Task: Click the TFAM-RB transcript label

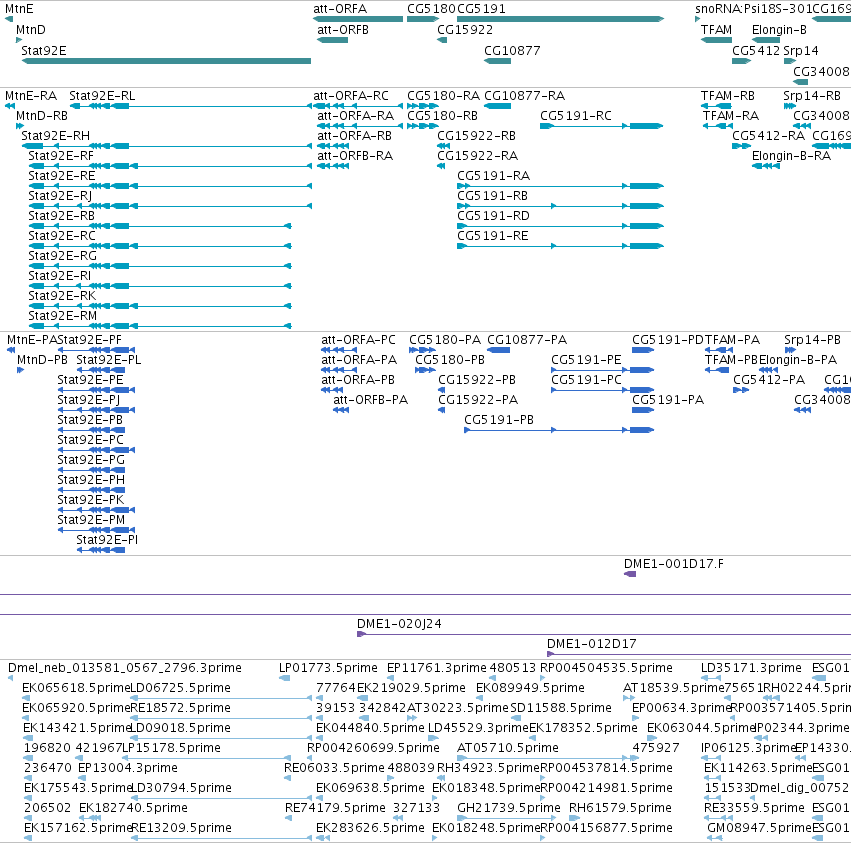Action: (728, 96)
